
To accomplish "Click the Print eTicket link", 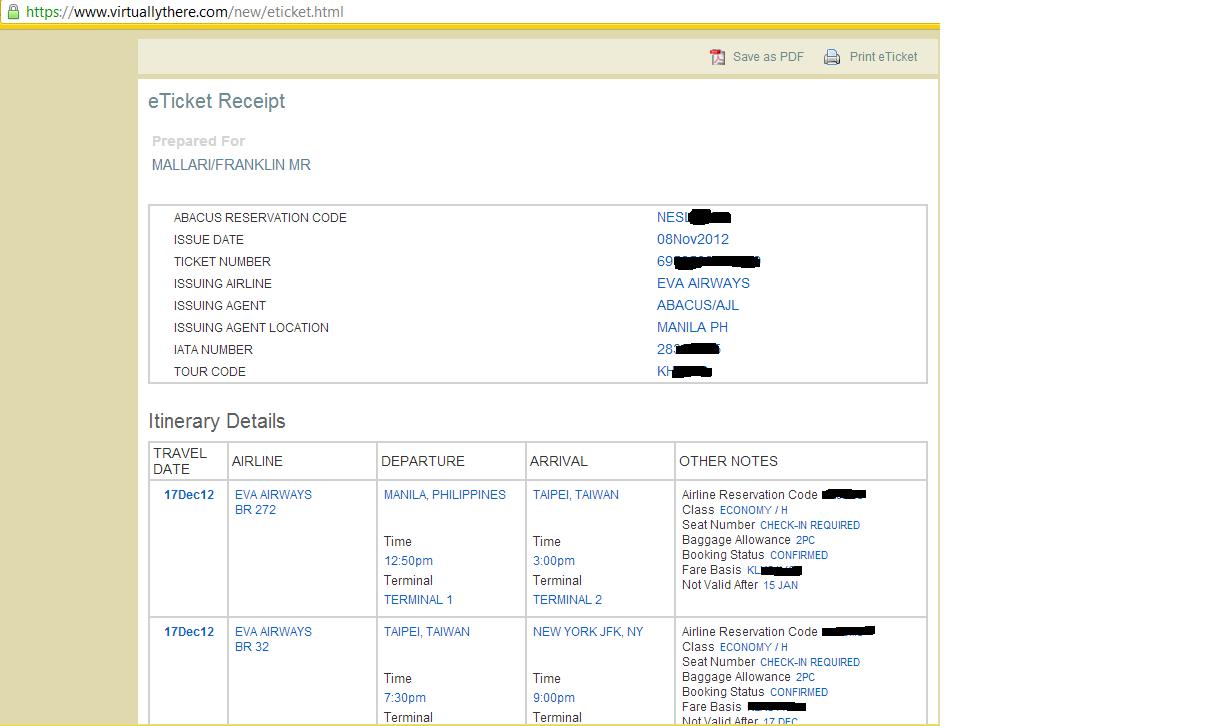I will pyautogui.click(x=883, y=57).
